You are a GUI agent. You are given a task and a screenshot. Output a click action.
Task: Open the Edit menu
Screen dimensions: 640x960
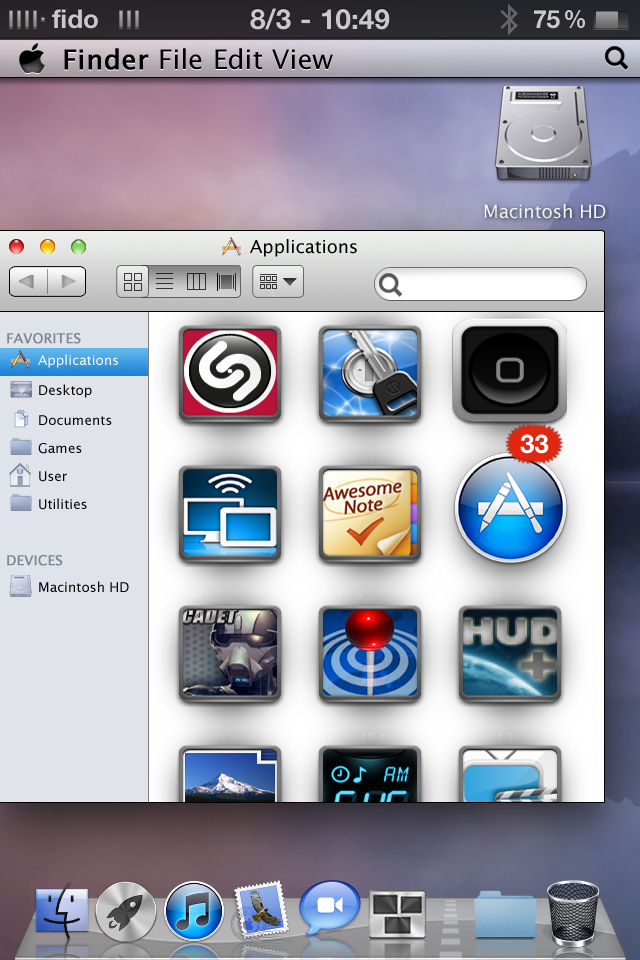pyautogui.click(x=238, y=60)
